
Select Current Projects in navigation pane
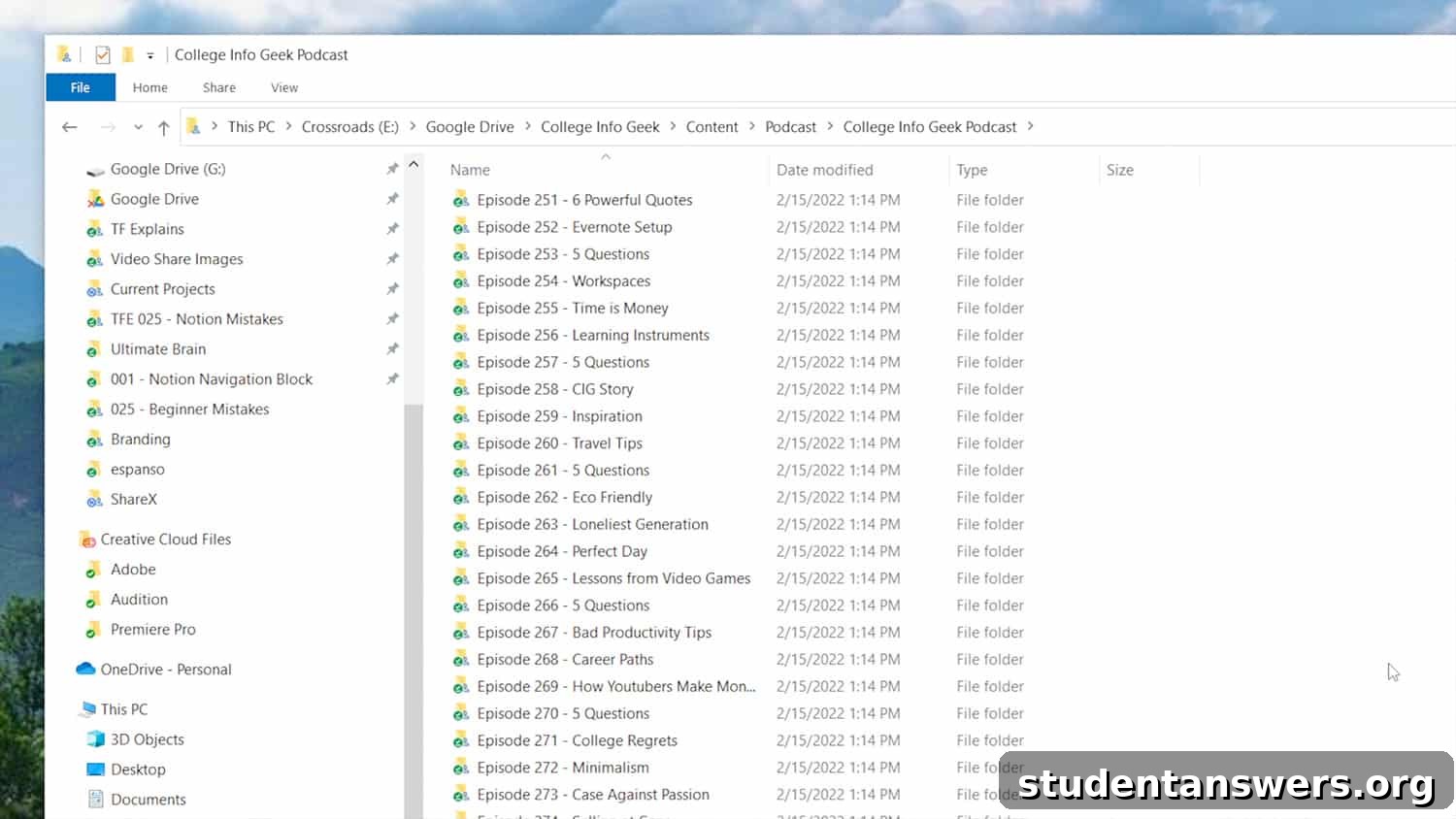tap(162, 289)
